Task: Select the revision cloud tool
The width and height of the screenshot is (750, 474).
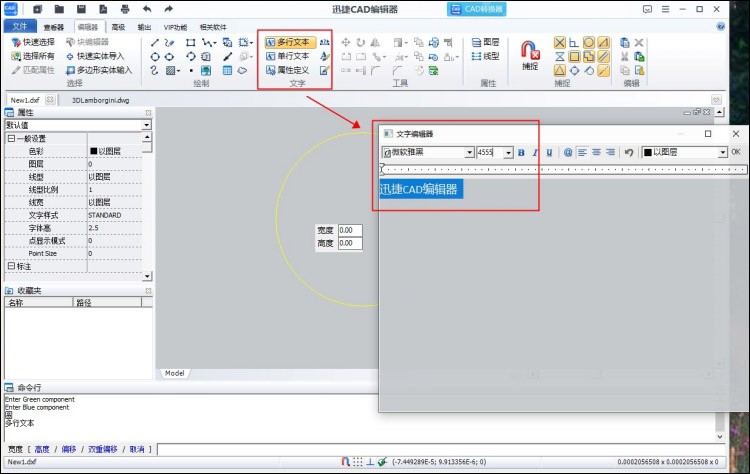Action: point(243,71)
